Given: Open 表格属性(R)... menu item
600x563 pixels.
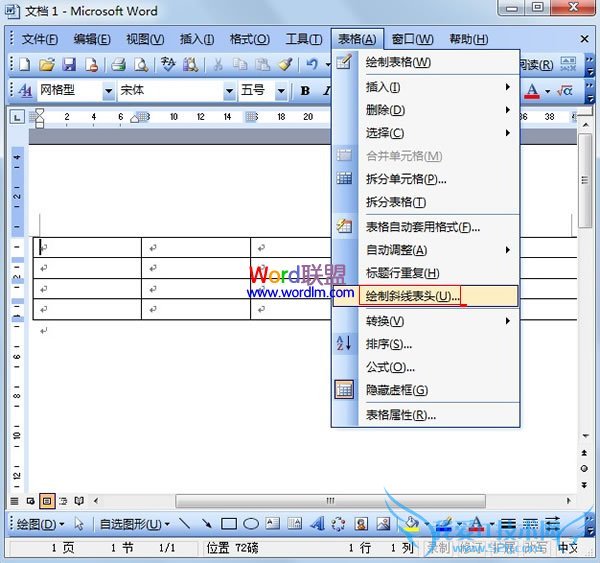Looking at the screenshot, I should click(426, 415).
